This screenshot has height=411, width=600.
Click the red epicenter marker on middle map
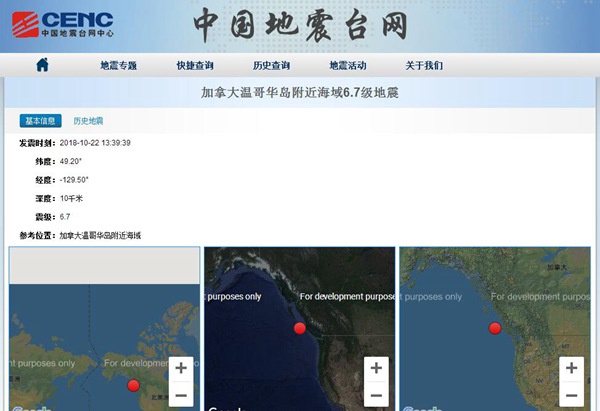[299, 328]
